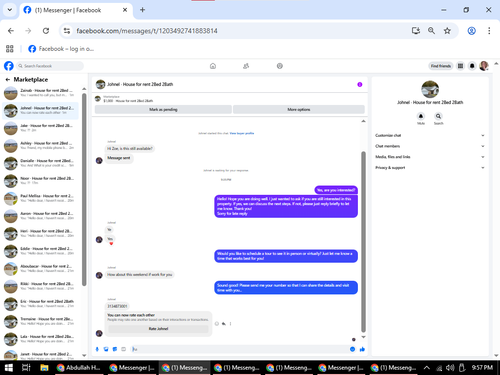
Task: Open Chrome tab search dropdown arrow
Action: click(x=10, y=10)
